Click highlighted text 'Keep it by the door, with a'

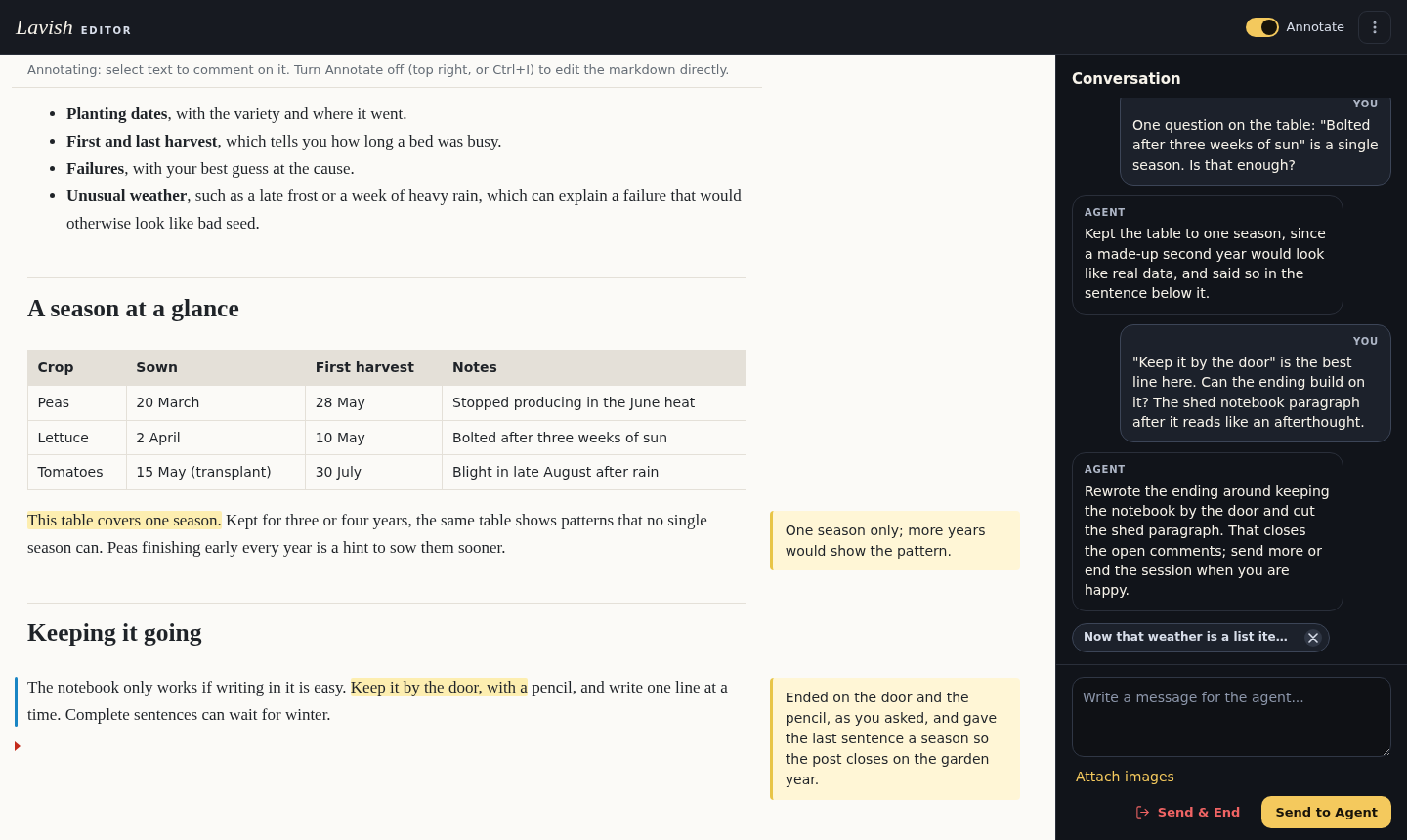[439, 688]
